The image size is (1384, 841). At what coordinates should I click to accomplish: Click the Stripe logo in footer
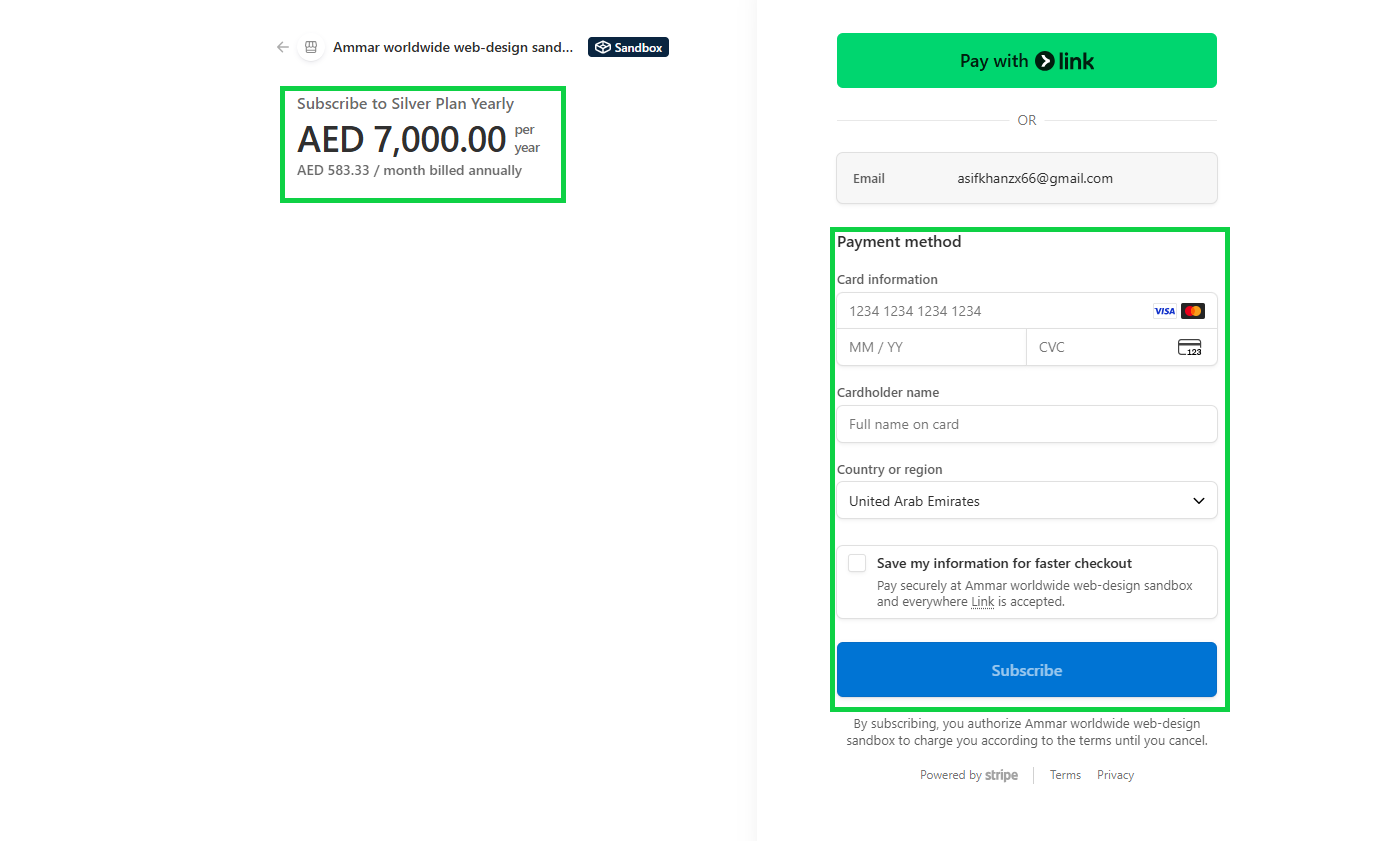[1001, 775]
